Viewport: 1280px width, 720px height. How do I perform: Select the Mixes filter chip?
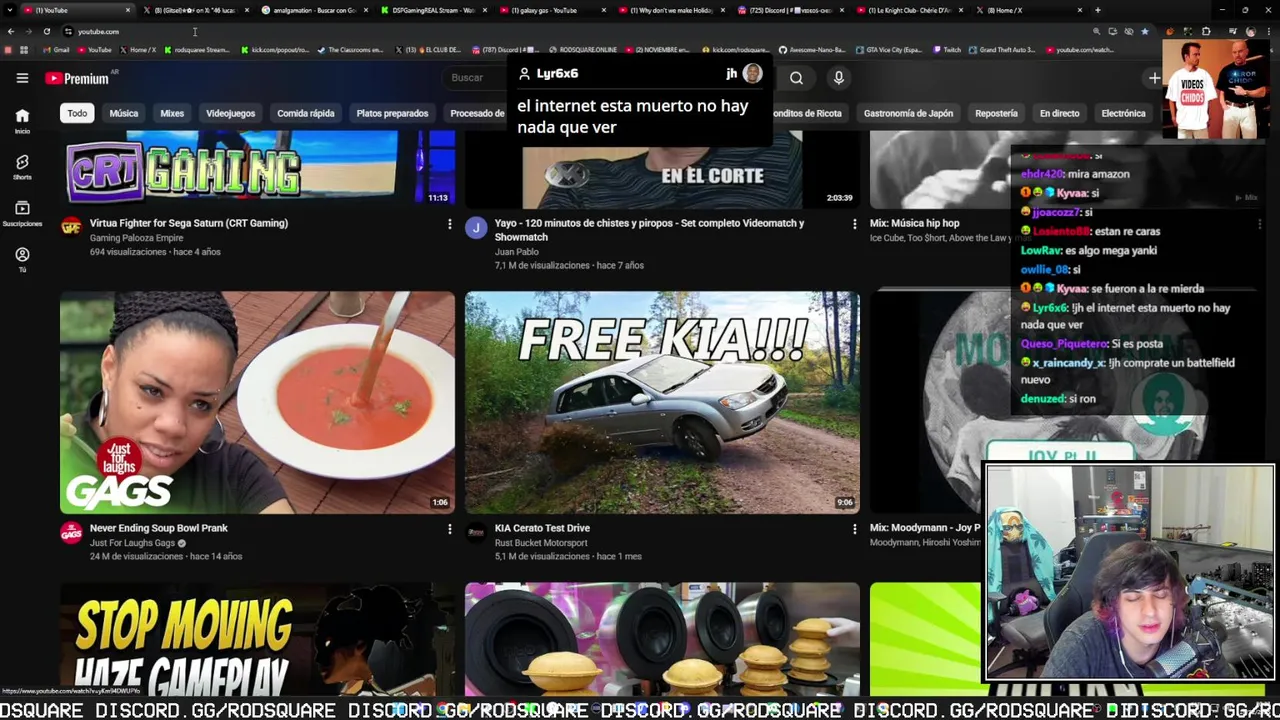coord(172,113)
